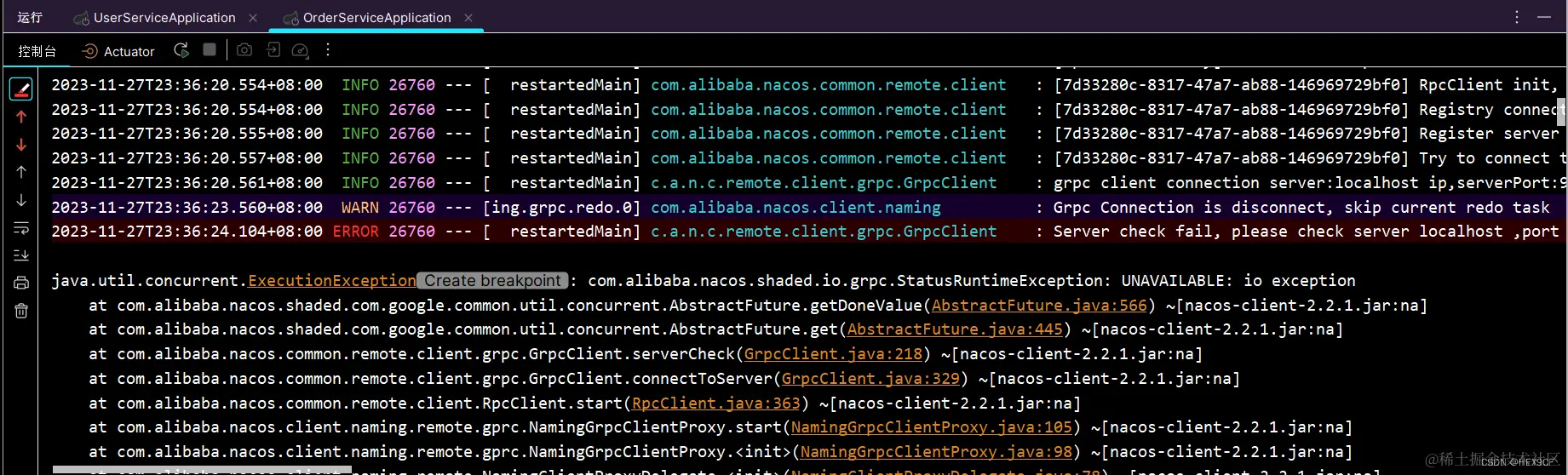Open the console toolbar more options
Image resolution: width=1568 pixels, height=475 pixels.
click(x=328, y=50)
